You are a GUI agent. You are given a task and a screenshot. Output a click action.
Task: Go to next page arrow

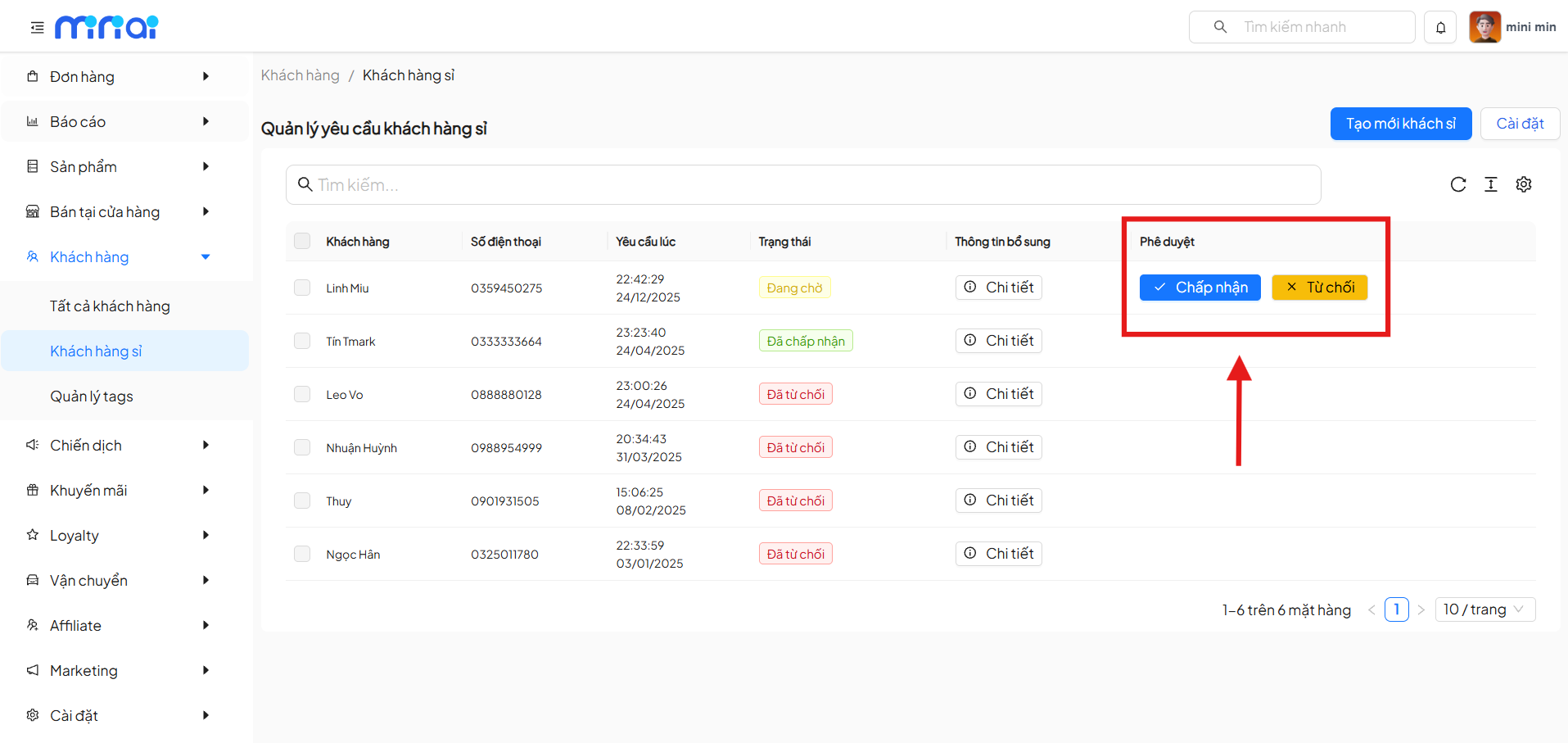click(1421, 609)
